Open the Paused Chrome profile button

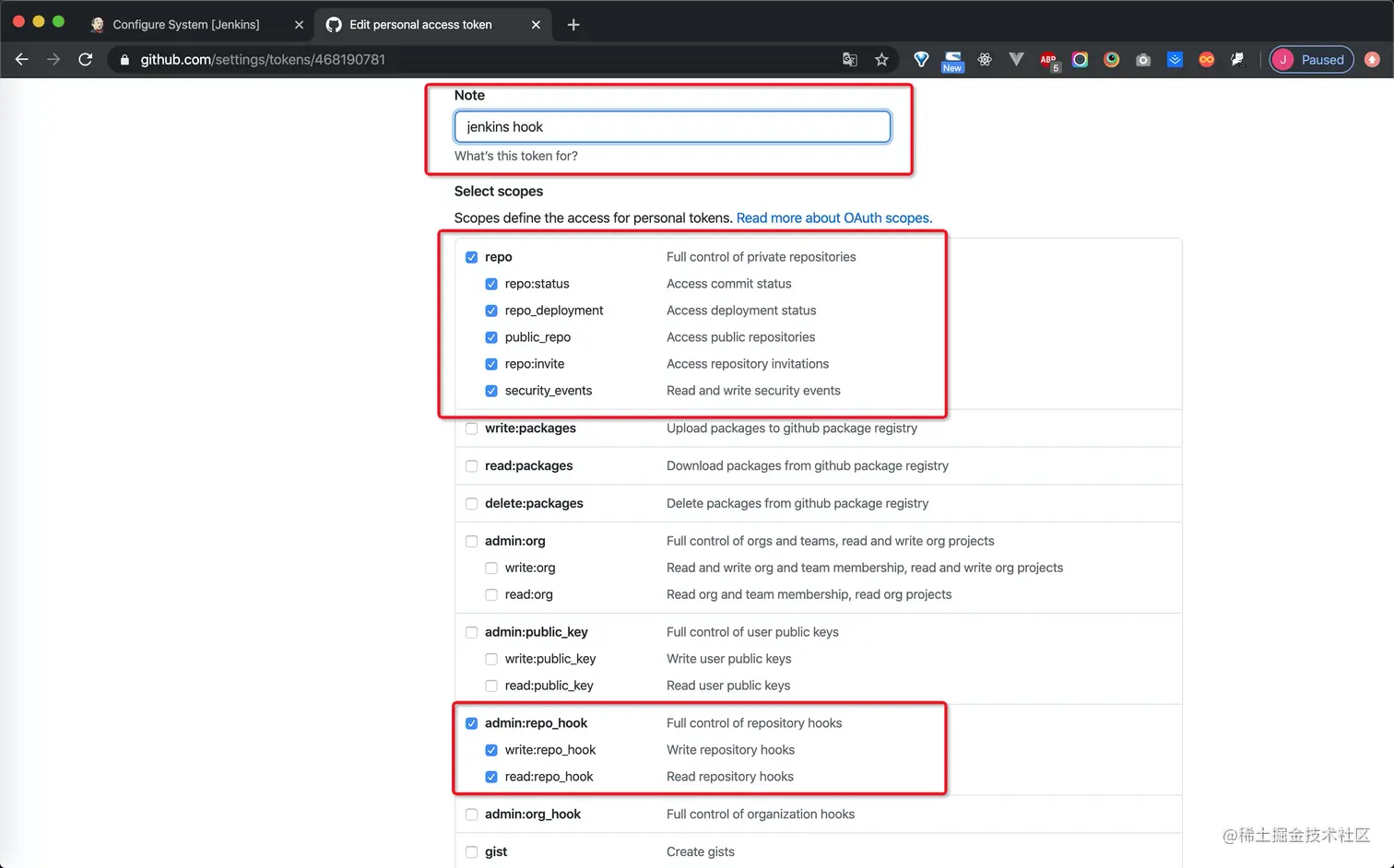[1311, 59]
